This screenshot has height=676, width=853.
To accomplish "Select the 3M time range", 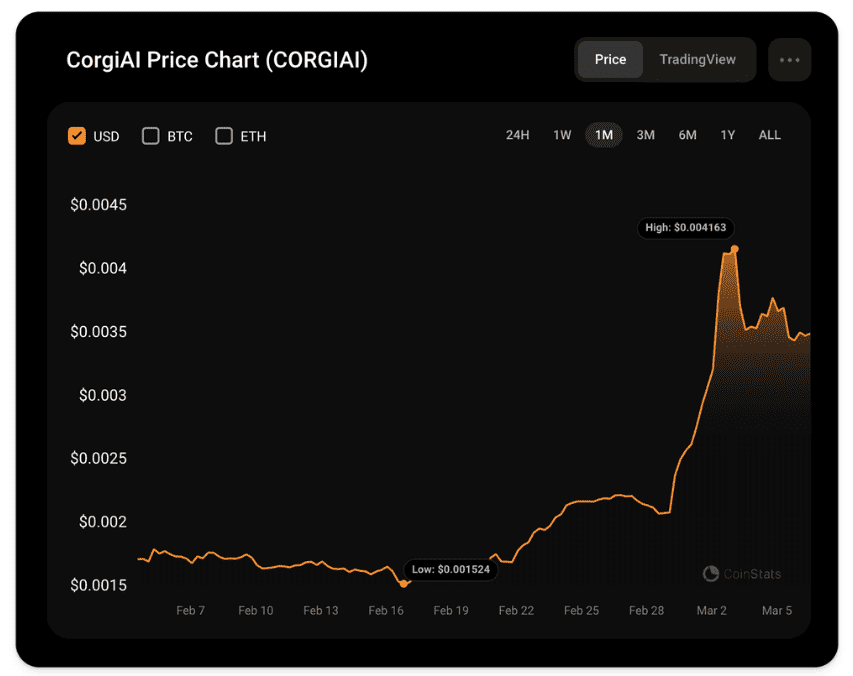I will coord(646,135).
